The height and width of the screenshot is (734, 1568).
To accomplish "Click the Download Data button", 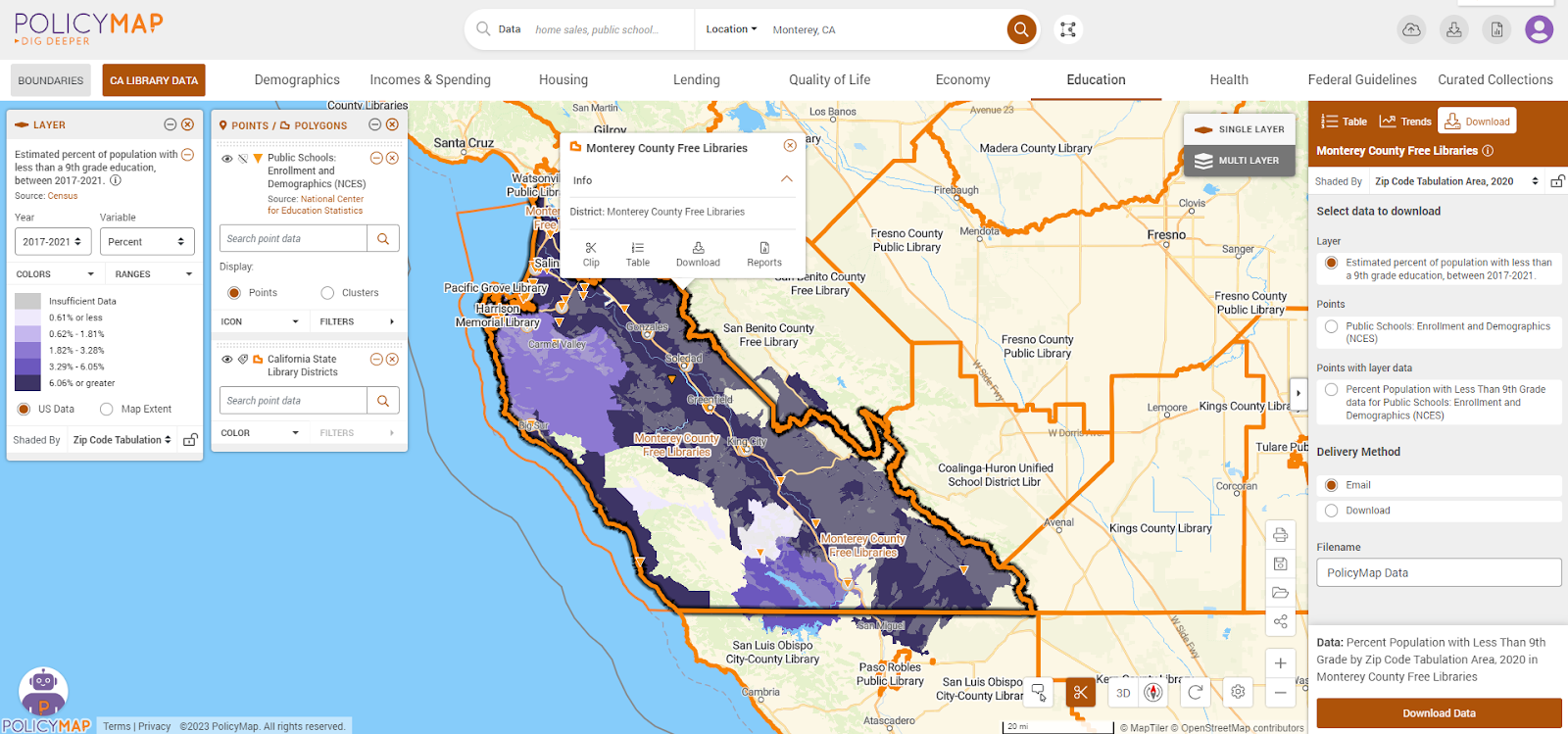I will [1439, 713].
